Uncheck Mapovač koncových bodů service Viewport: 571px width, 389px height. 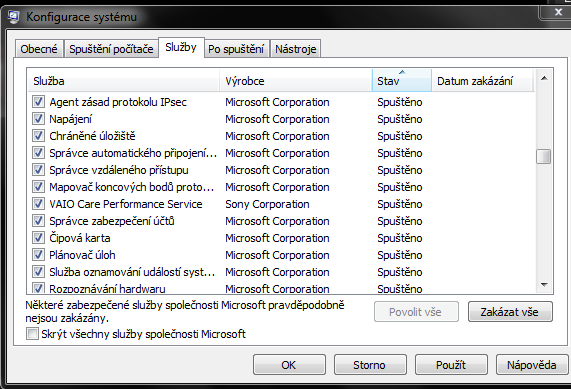click(38, 186)
